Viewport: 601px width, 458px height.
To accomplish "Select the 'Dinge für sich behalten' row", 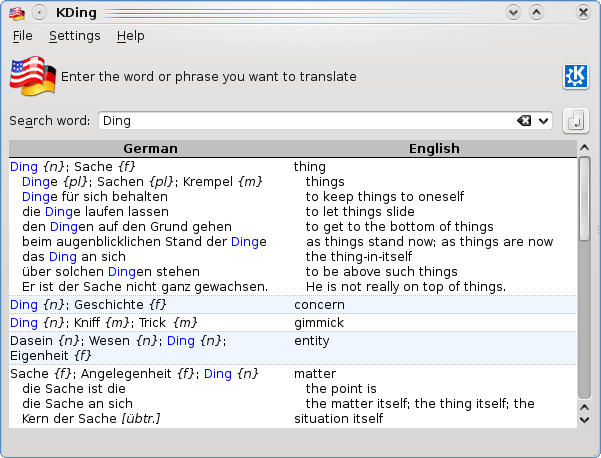I will point(95,197).
